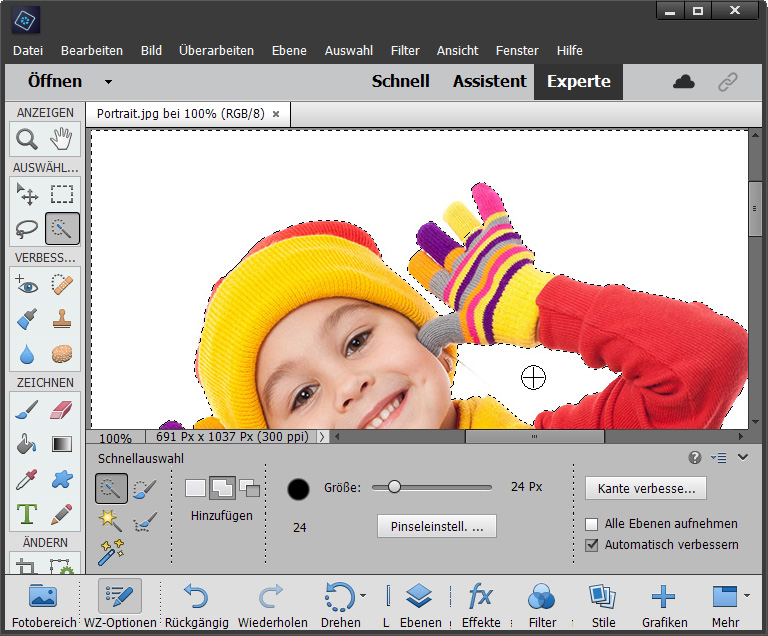The height and width of the screenshot is (636, 768).
Task: Open the Ebenen layers panel
Action: click(x=419, y=598)
